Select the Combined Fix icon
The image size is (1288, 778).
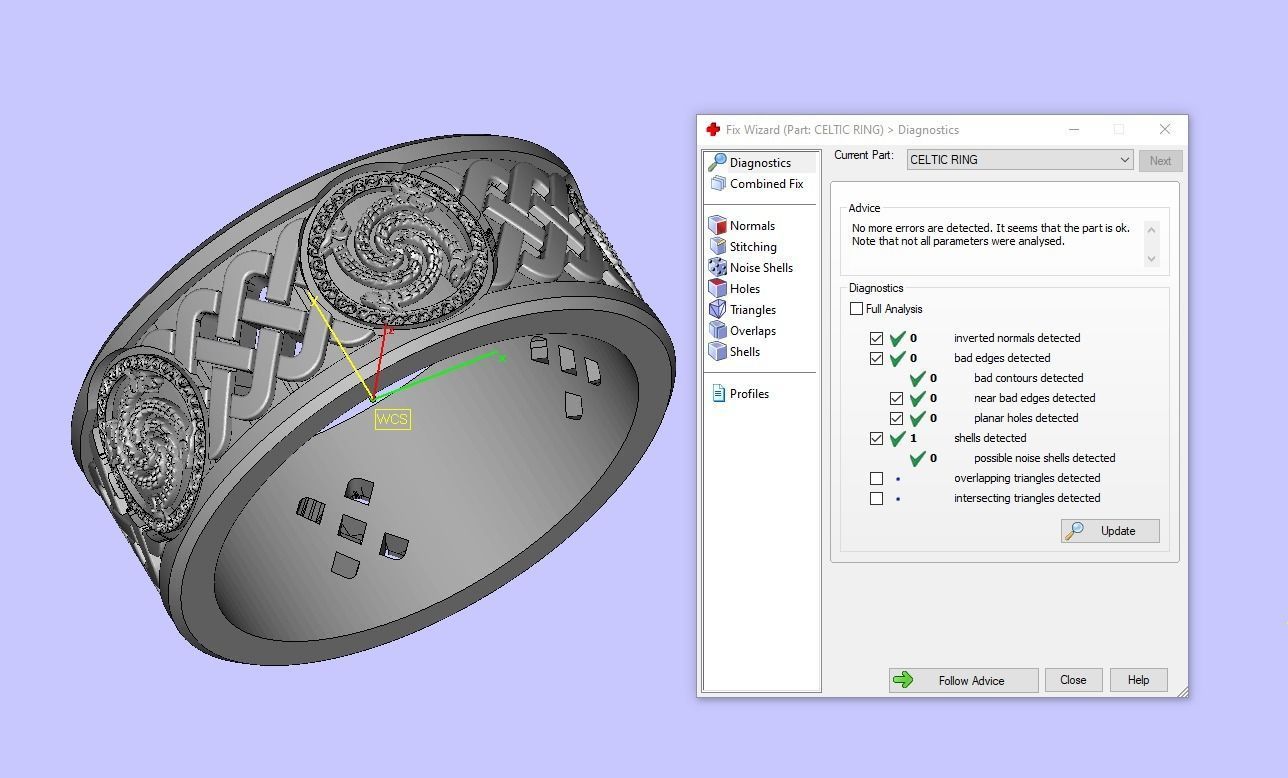point(717,183)
